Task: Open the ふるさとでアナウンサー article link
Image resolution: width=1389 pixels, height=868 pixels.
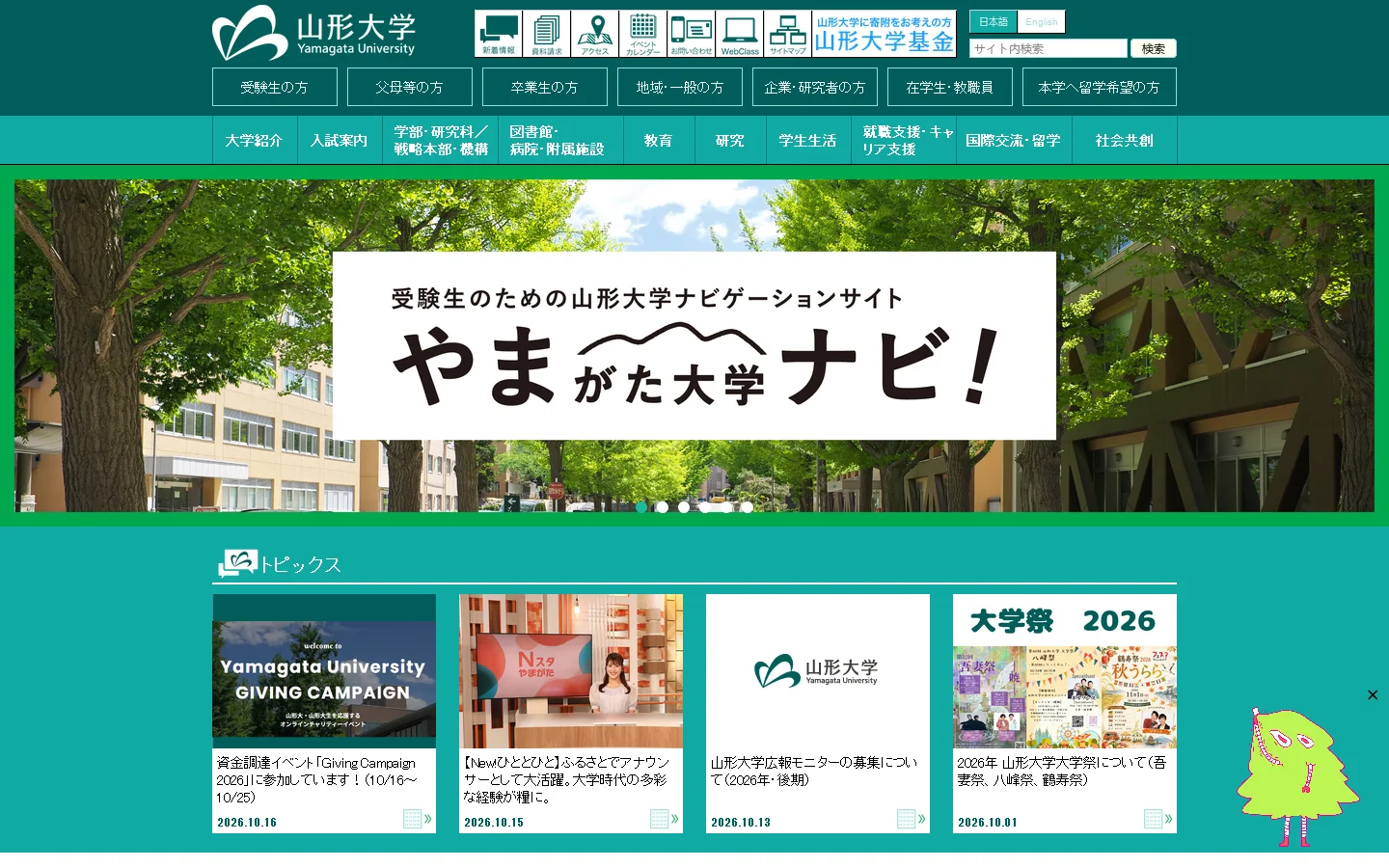Action: click(566, 779)
